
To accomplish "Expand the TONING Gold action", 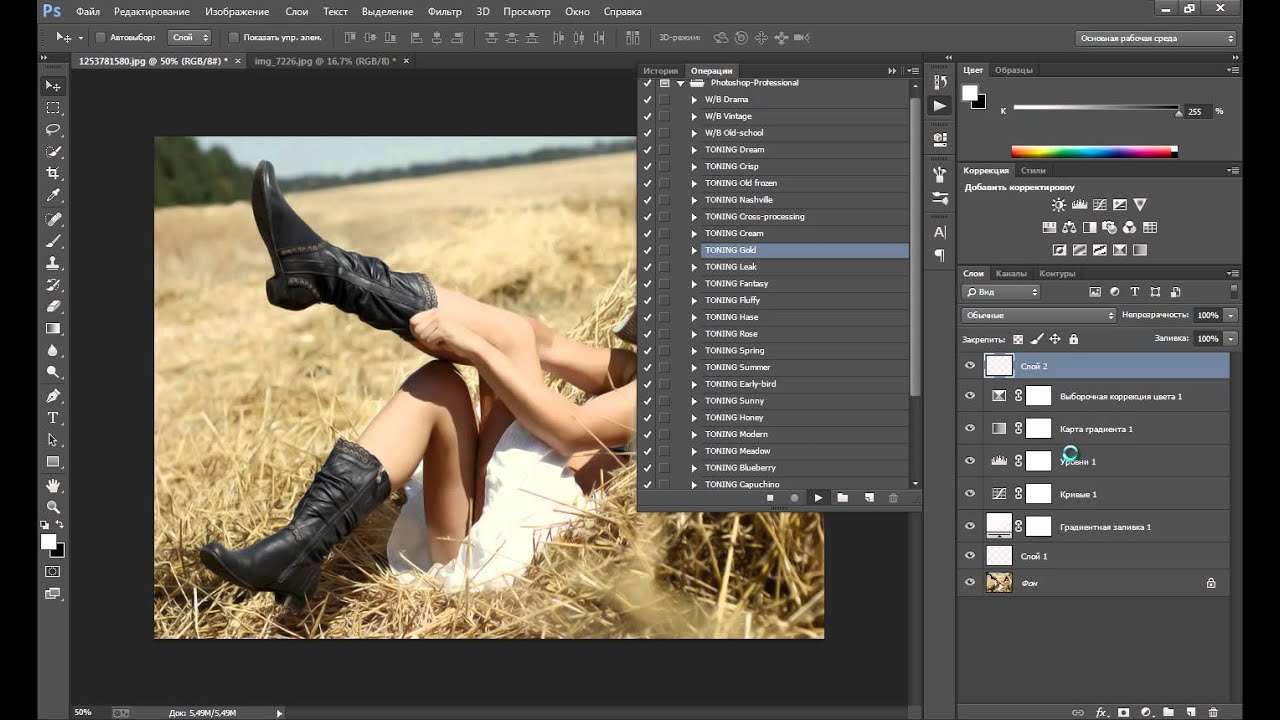I will tap(694, 250).
